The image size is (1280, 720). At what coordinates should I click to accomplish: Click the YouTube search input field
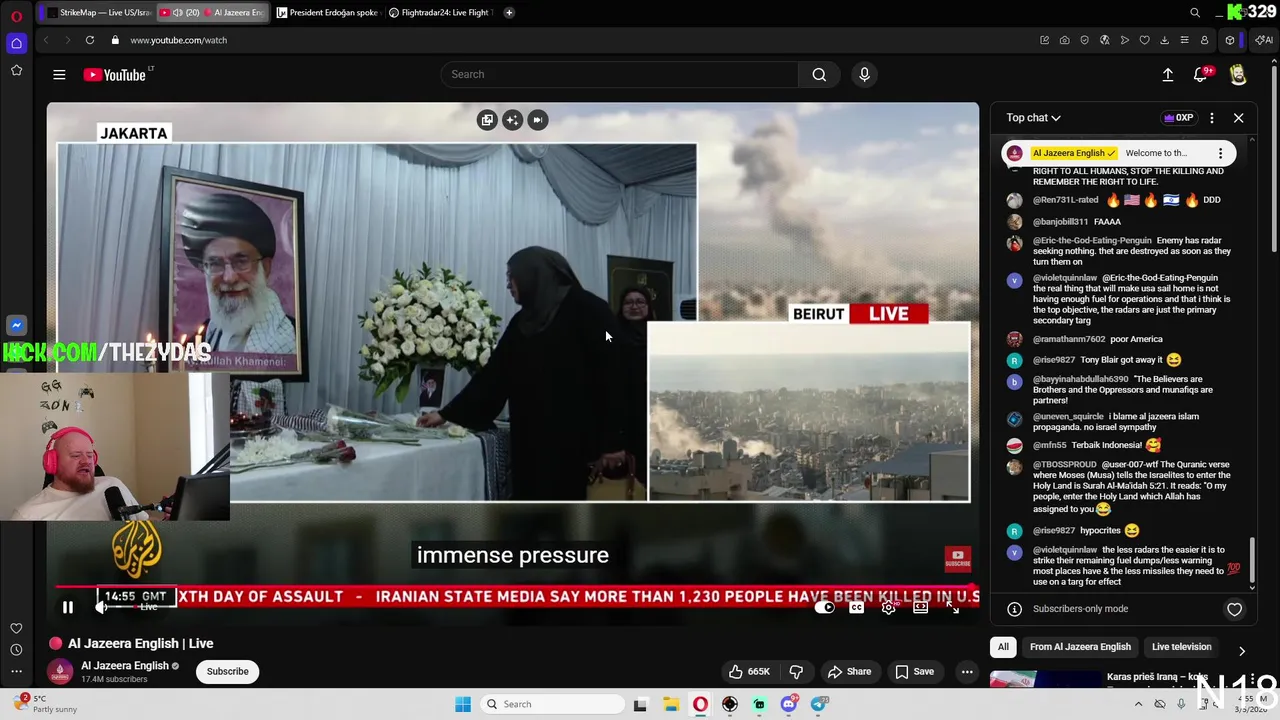[619, 74]
